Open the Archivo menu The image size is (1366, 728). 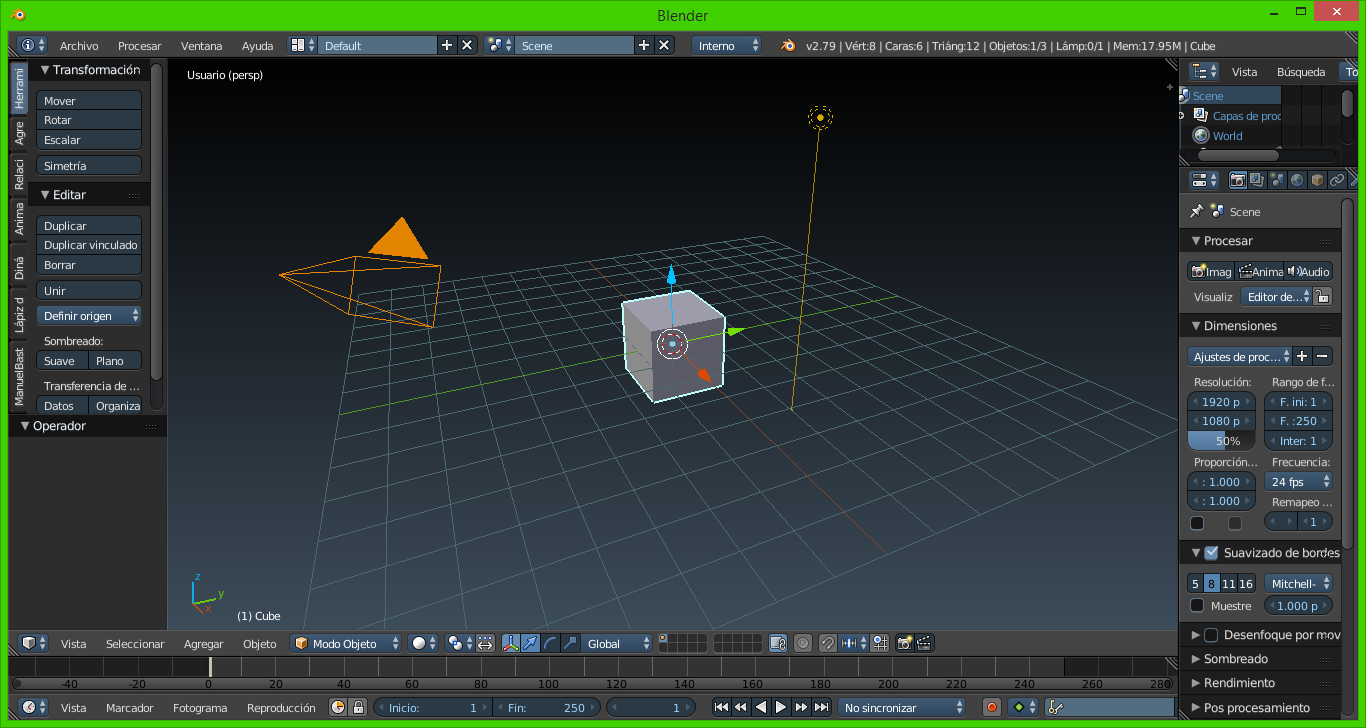tap(79, 46)
